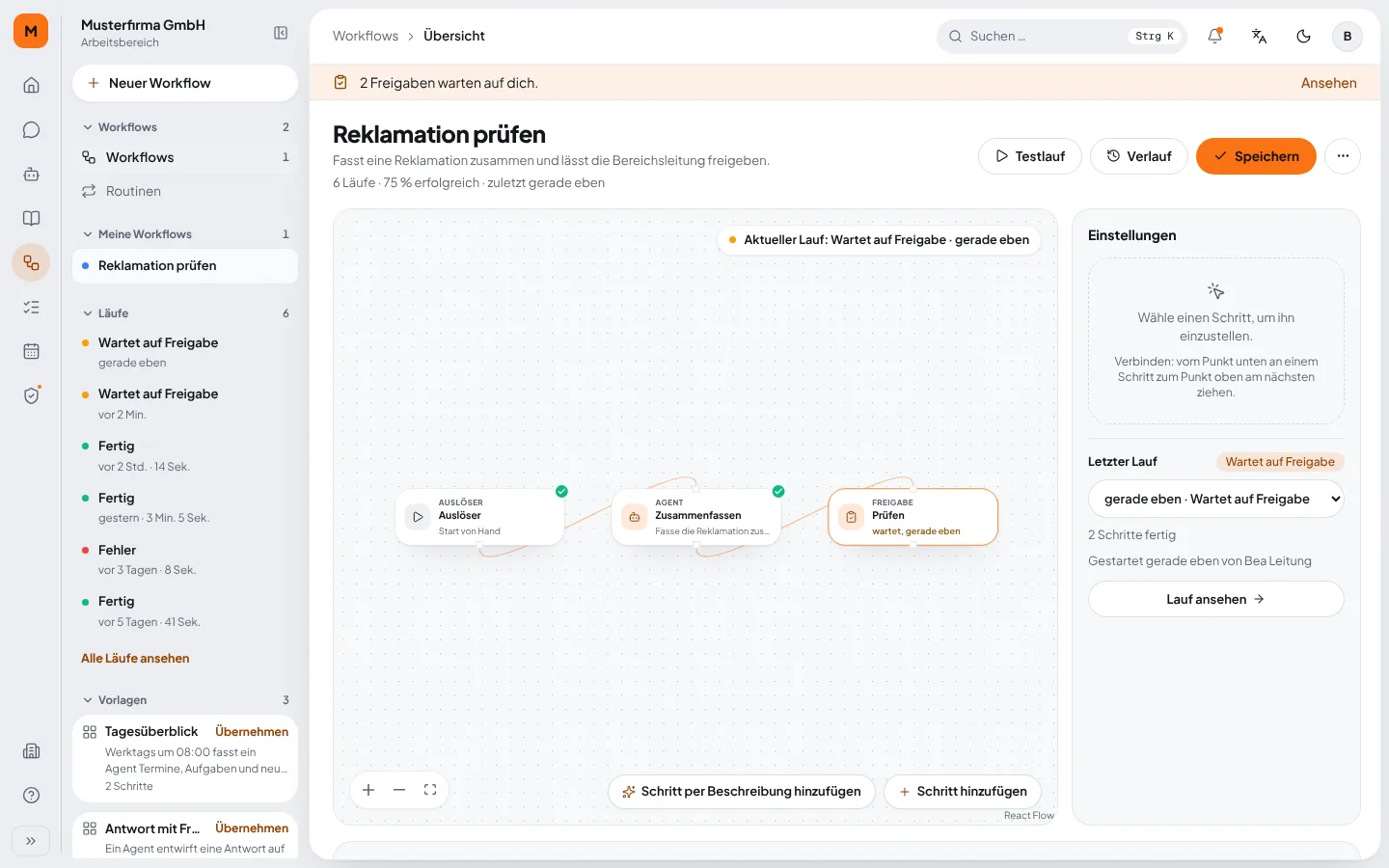Open notifications bell
Viewport: 1389px width, 868px height.
(x=1214, y=36)
